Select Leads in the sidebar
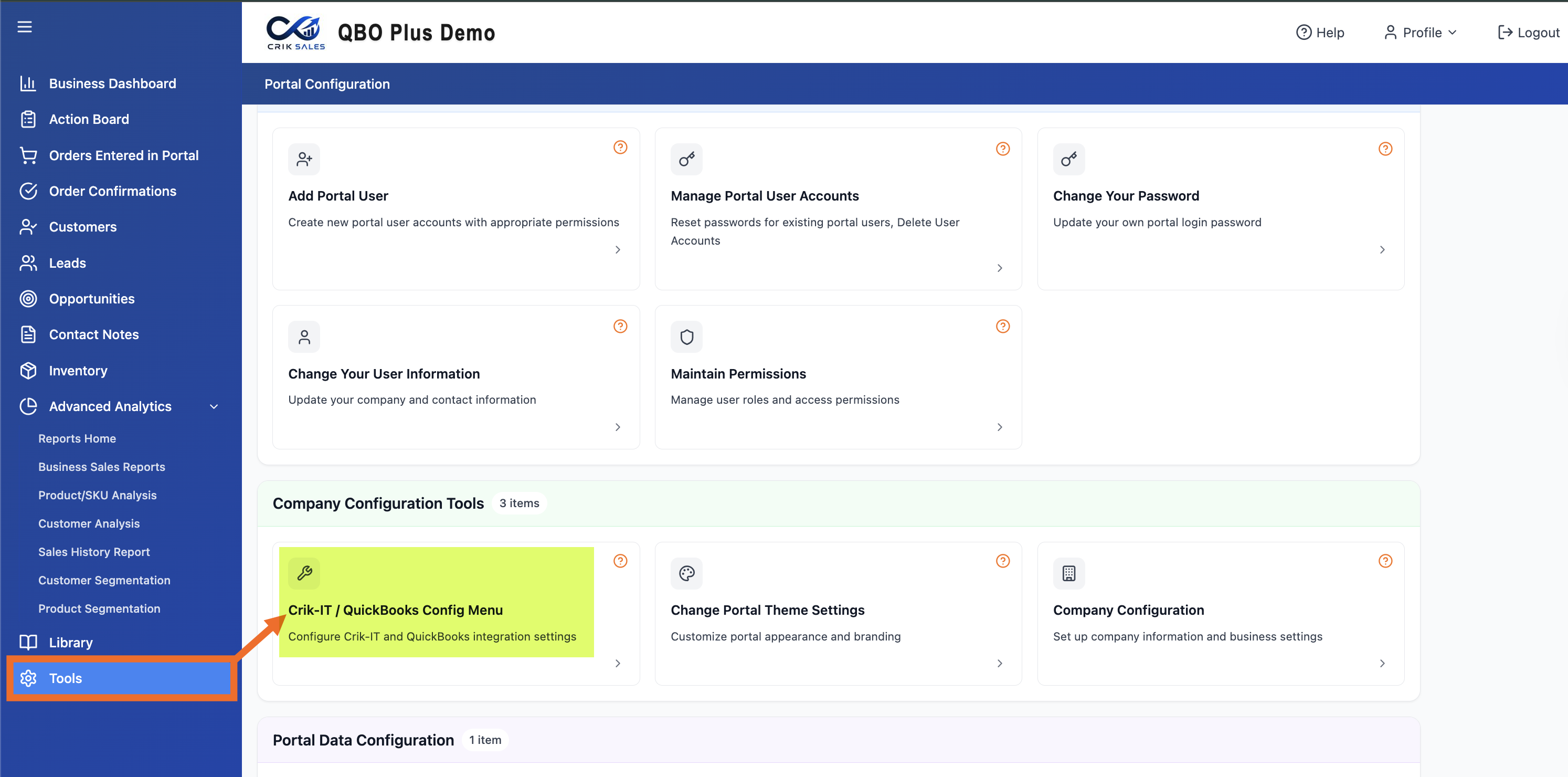Viewport: 1568px width, 777px height. pos(68,263)
